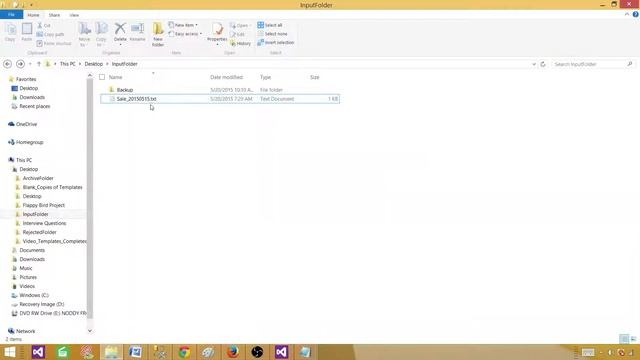Select the Backup folder
Viewport: 640px width, 360px height.
(x=125, y=90)
